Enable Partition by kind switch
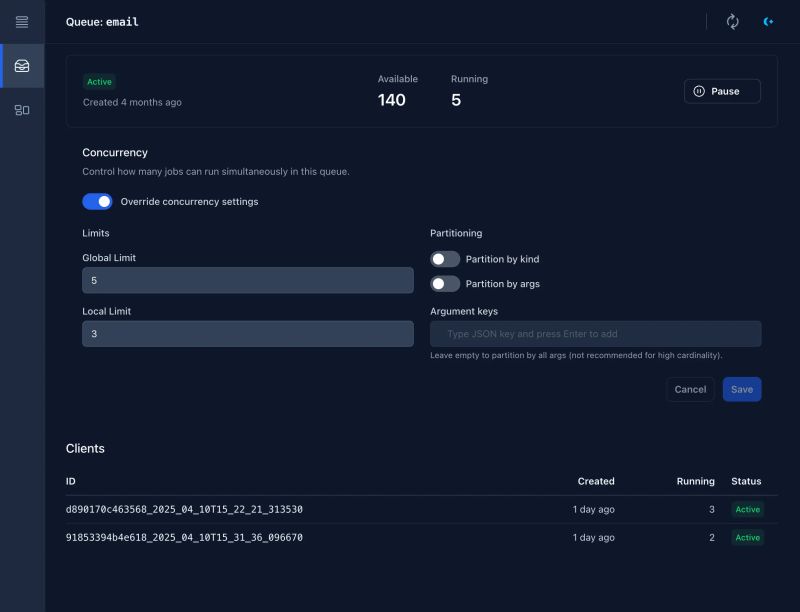 click(x=445, y=259)
